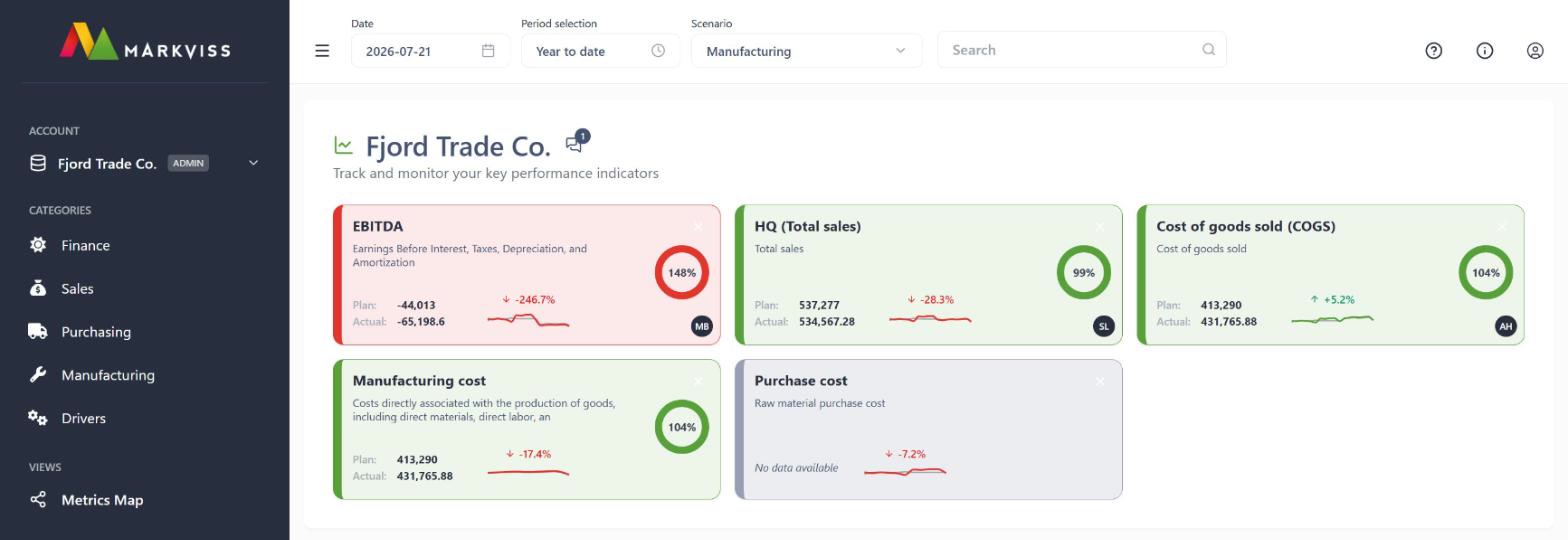Viewport: 1568px width, 540px height.
Task: Click clock icon in Period selection
Action: 658,51
